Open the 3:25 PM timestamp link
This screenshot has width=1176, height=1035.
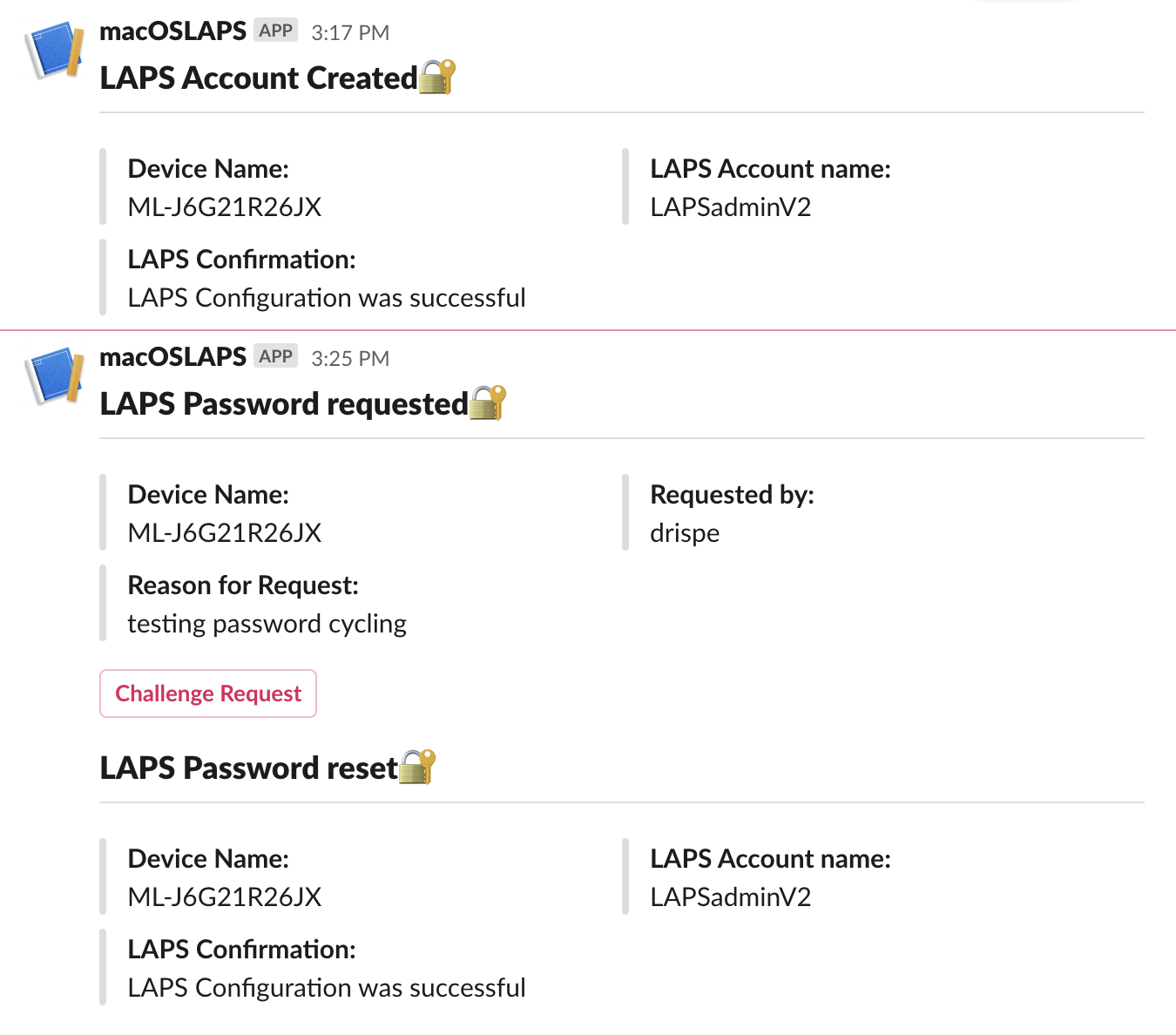[x=350, y=358]
